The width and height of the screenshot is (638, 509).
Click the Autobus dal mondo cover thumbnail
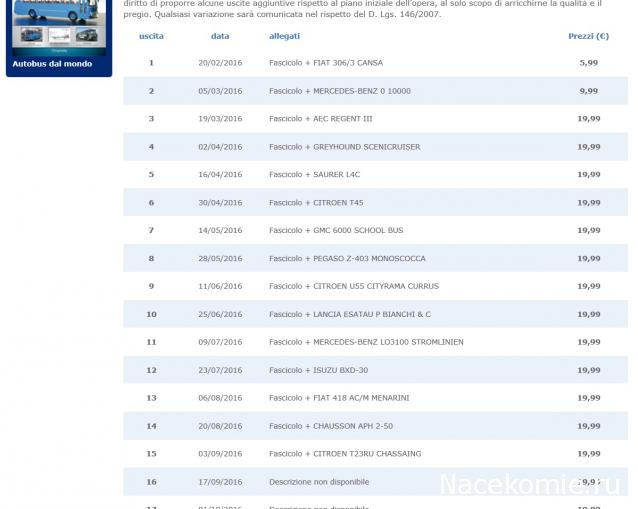click(58, 26)
